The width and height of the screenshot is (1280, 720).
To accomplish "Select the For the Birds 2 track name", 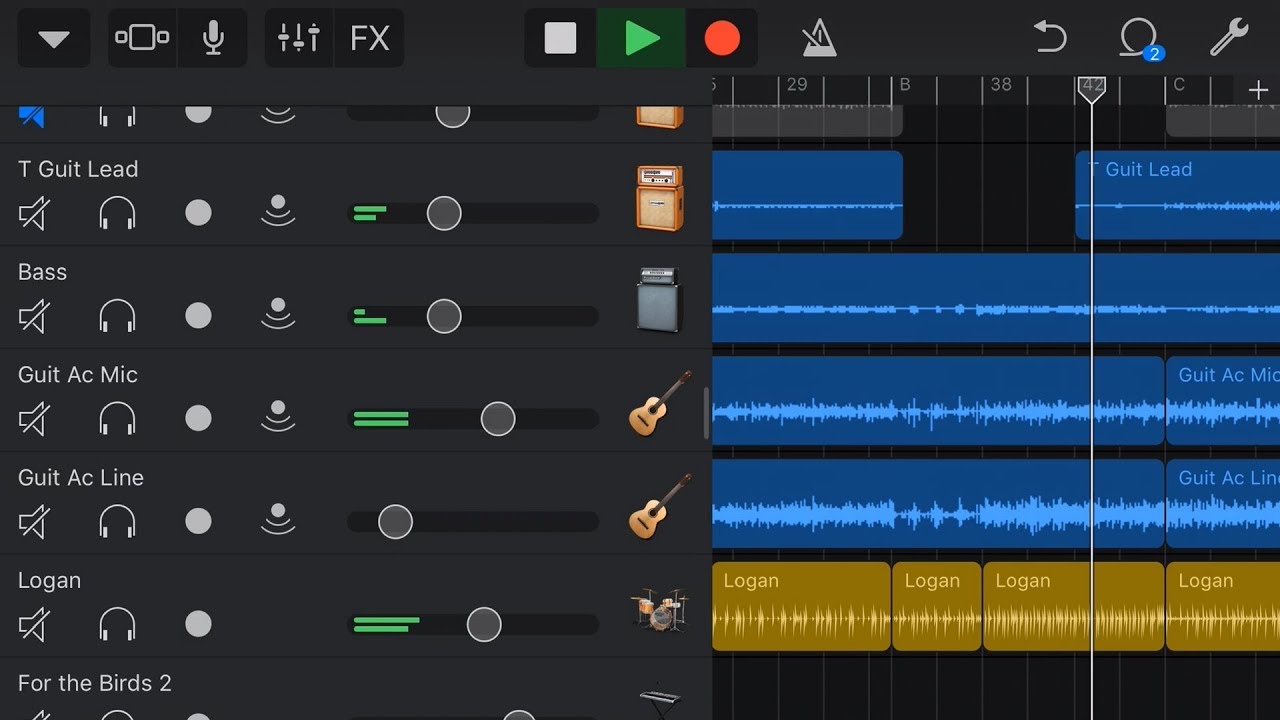I will (95, 683).
